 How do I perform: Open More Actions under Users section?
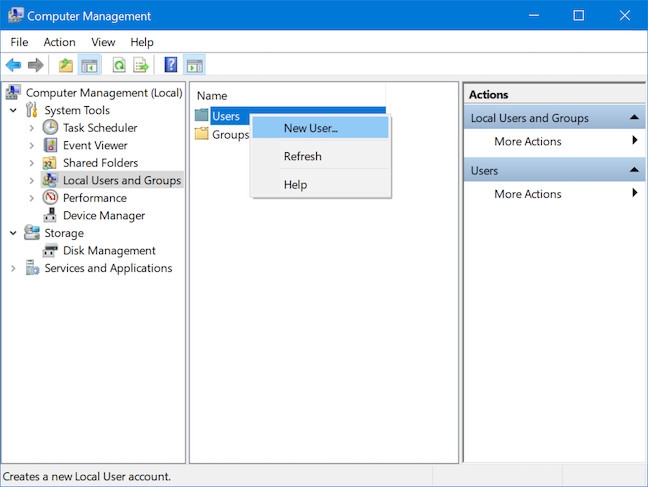tap(528, 194)
